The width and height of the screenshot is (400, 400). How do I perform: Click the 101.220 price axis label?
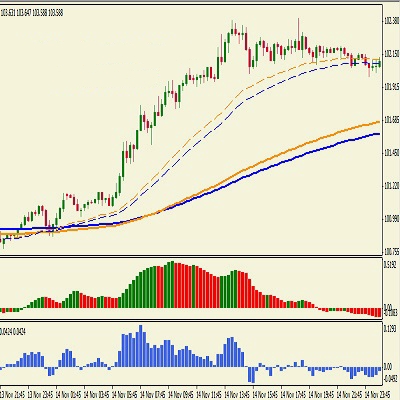pyautogui.click(x=392, y=186)
